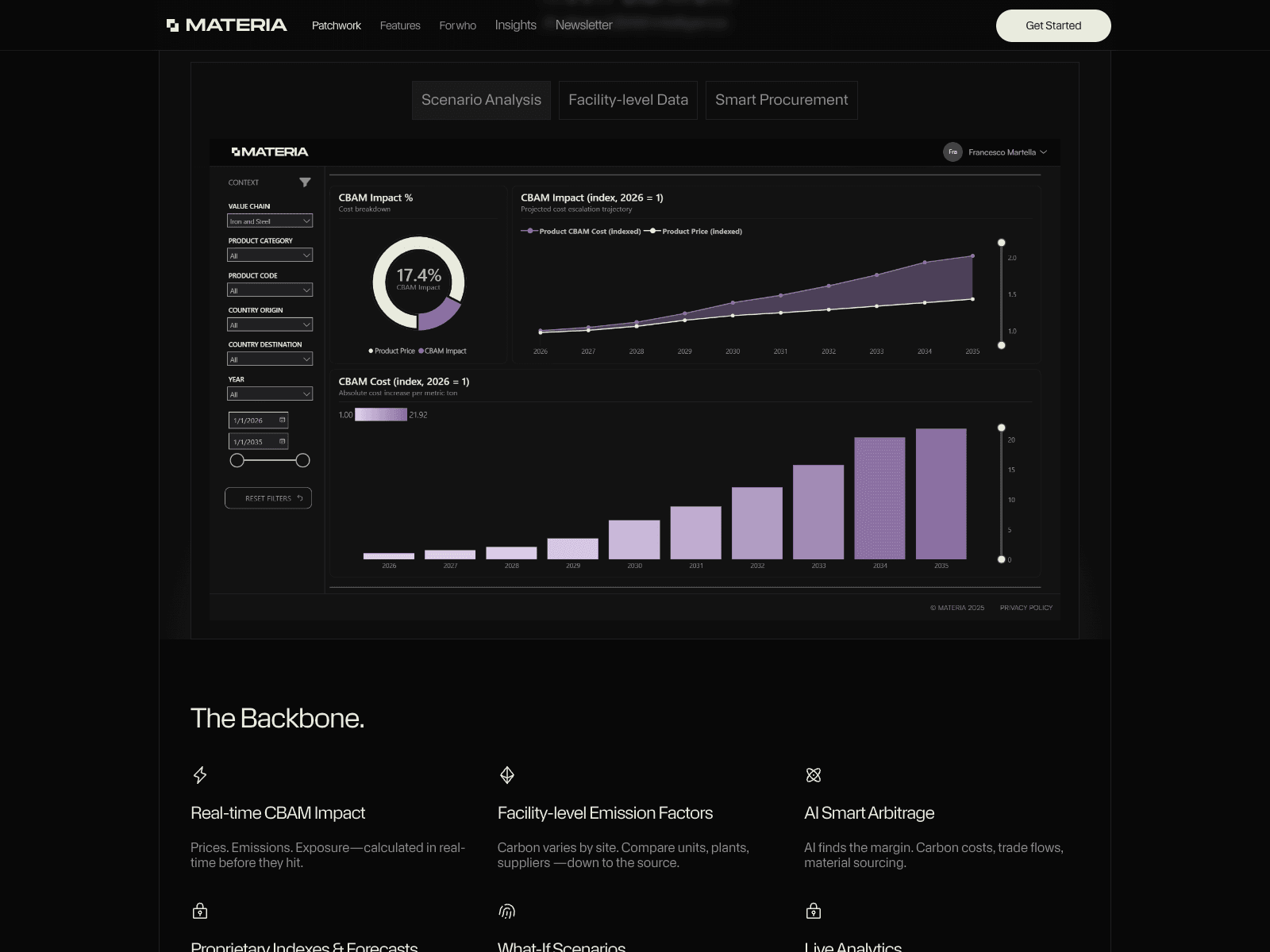1270x952 pixels.
Task: Click the filter funnel icon beside CONTEXT
Action: (x=305, y=182)
